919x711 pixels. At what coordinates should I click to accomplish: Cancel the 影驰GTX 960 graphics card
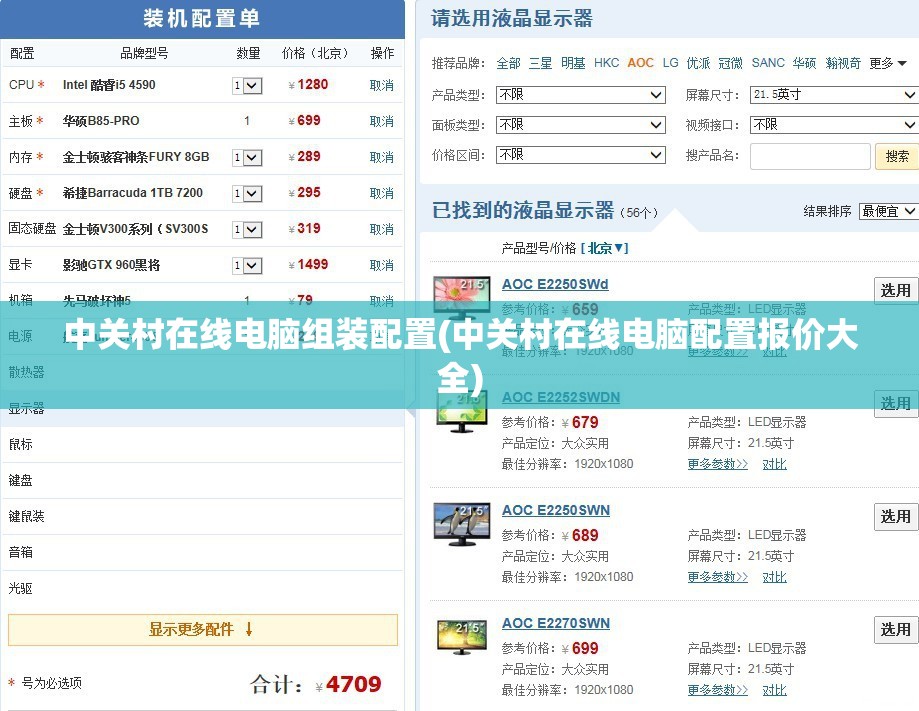tap(382, 265)
